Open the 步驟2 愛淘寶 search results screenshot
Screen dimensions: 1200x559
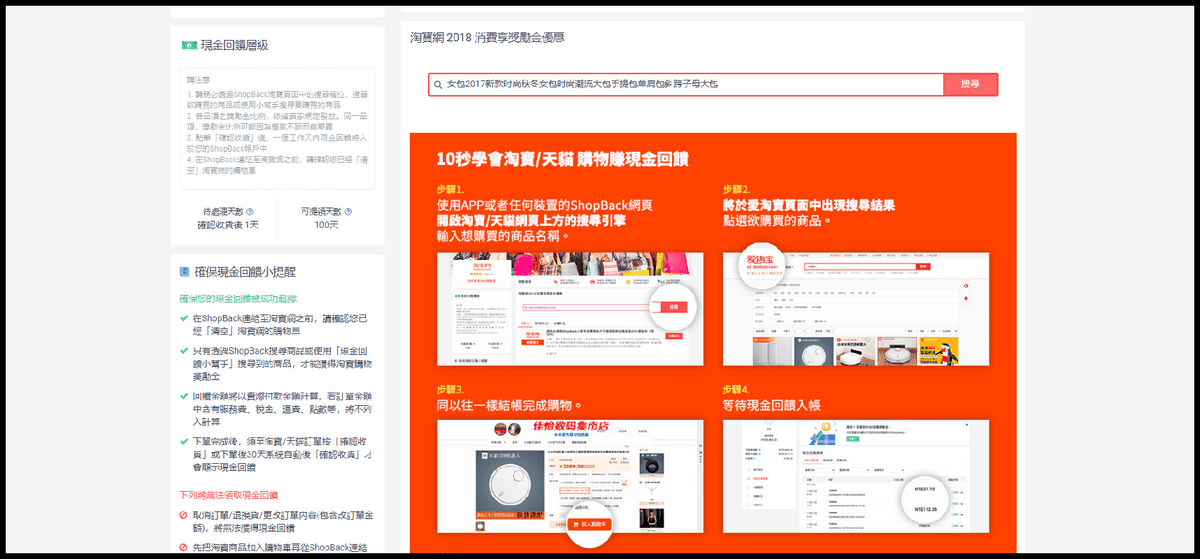point(856,309)
